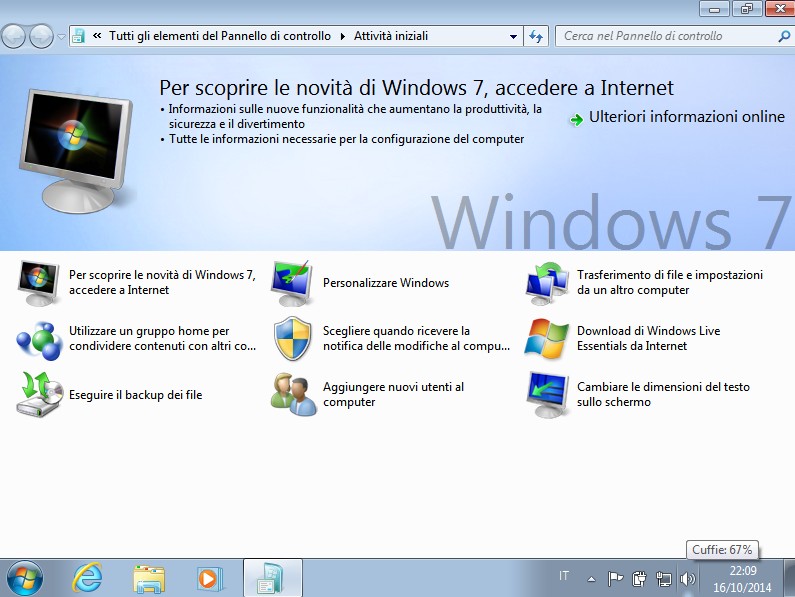Launch Internet Explorer from the taskbar
The height and width of the screenshot is (597, 795).
point(87,578)
